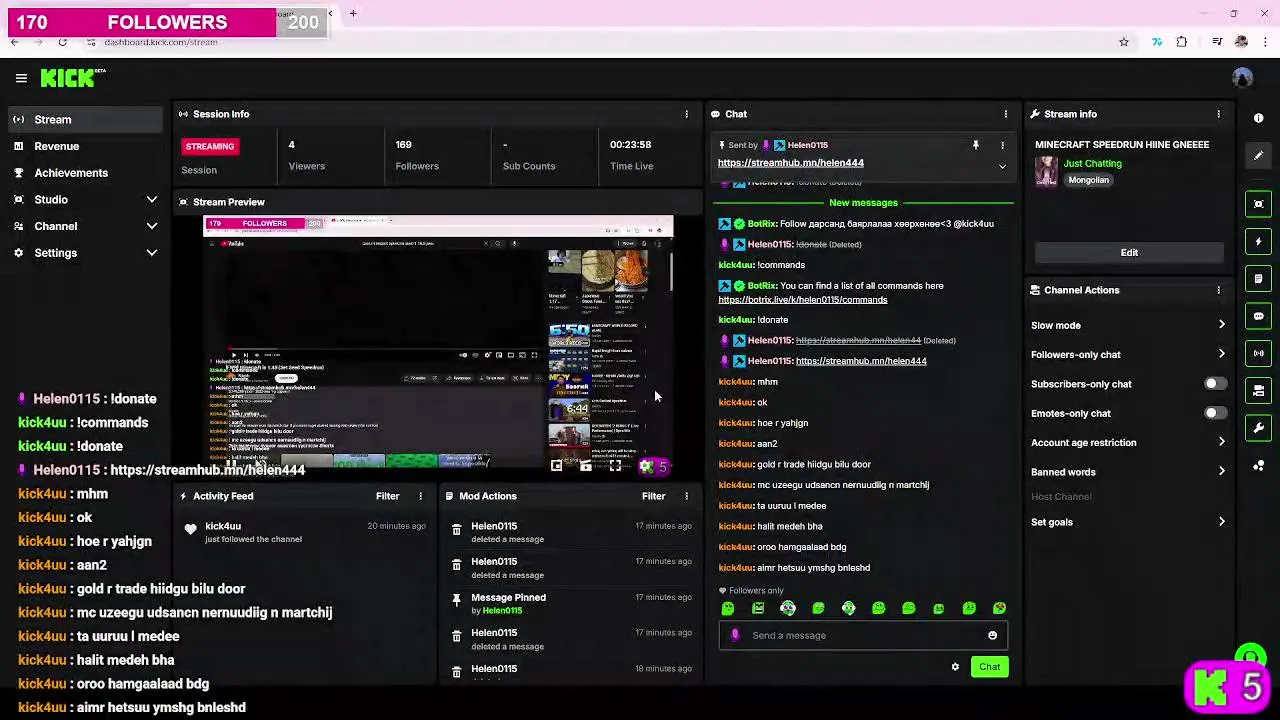Click the Just Chatting category link
The image size is (1280, 720).
click(x=1092, y=163)
